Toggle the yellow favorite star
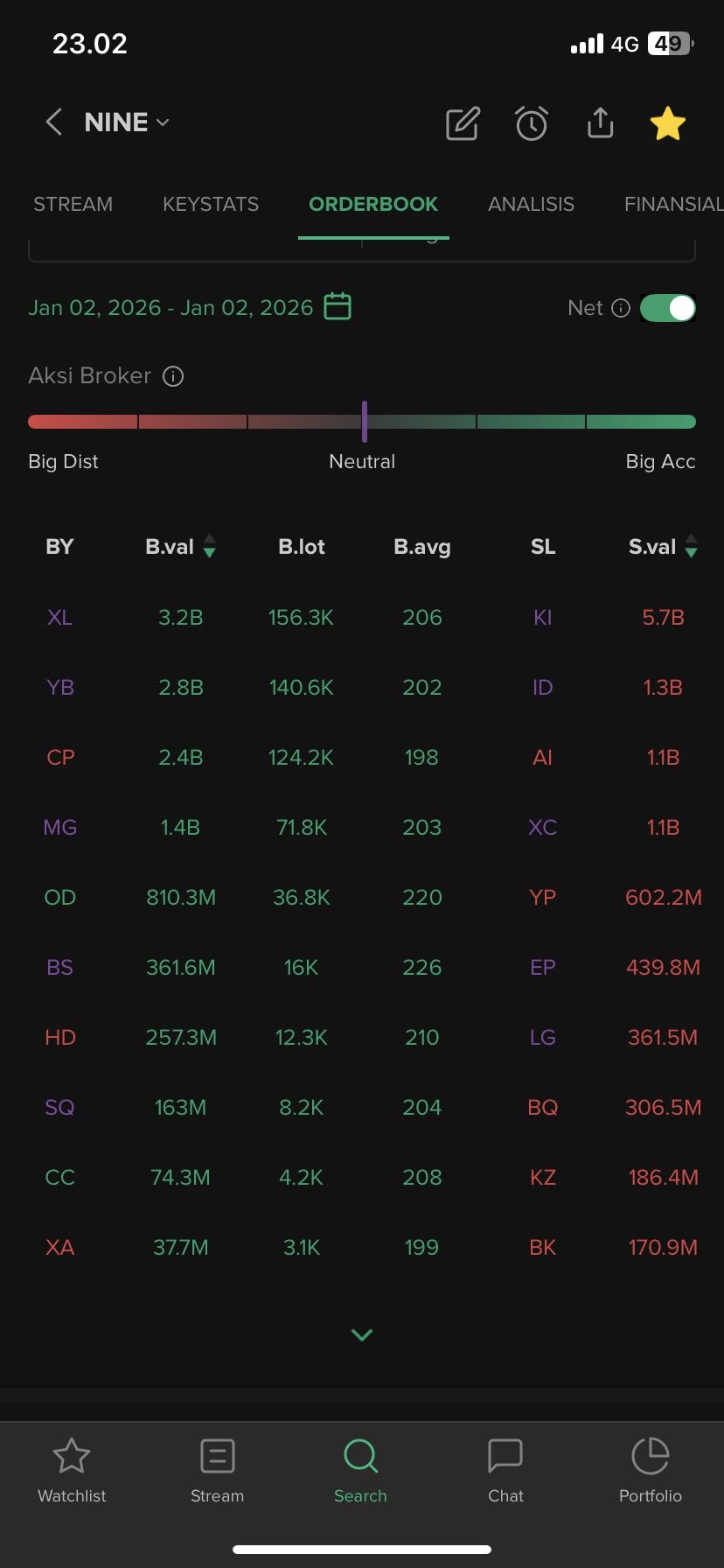The width and height of the screenshot is (724, 1568). [x=668, y=123]
